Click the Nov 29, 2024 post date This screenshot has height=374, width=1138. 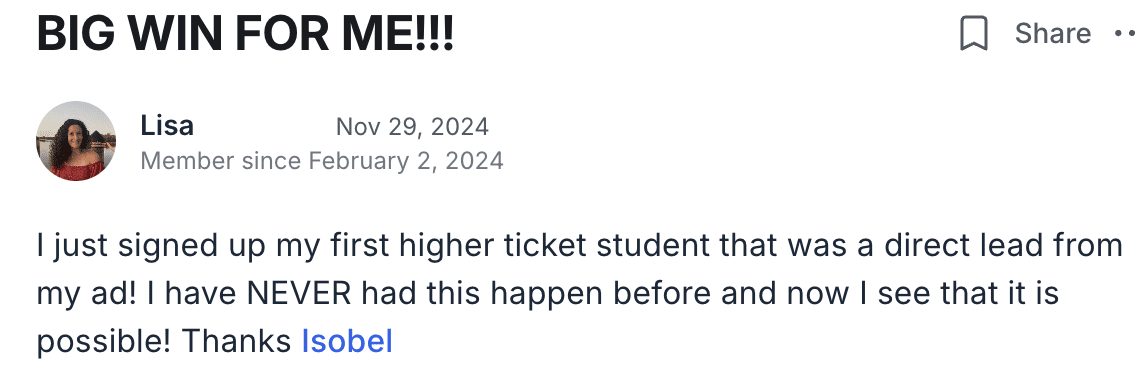pos(412,127)
